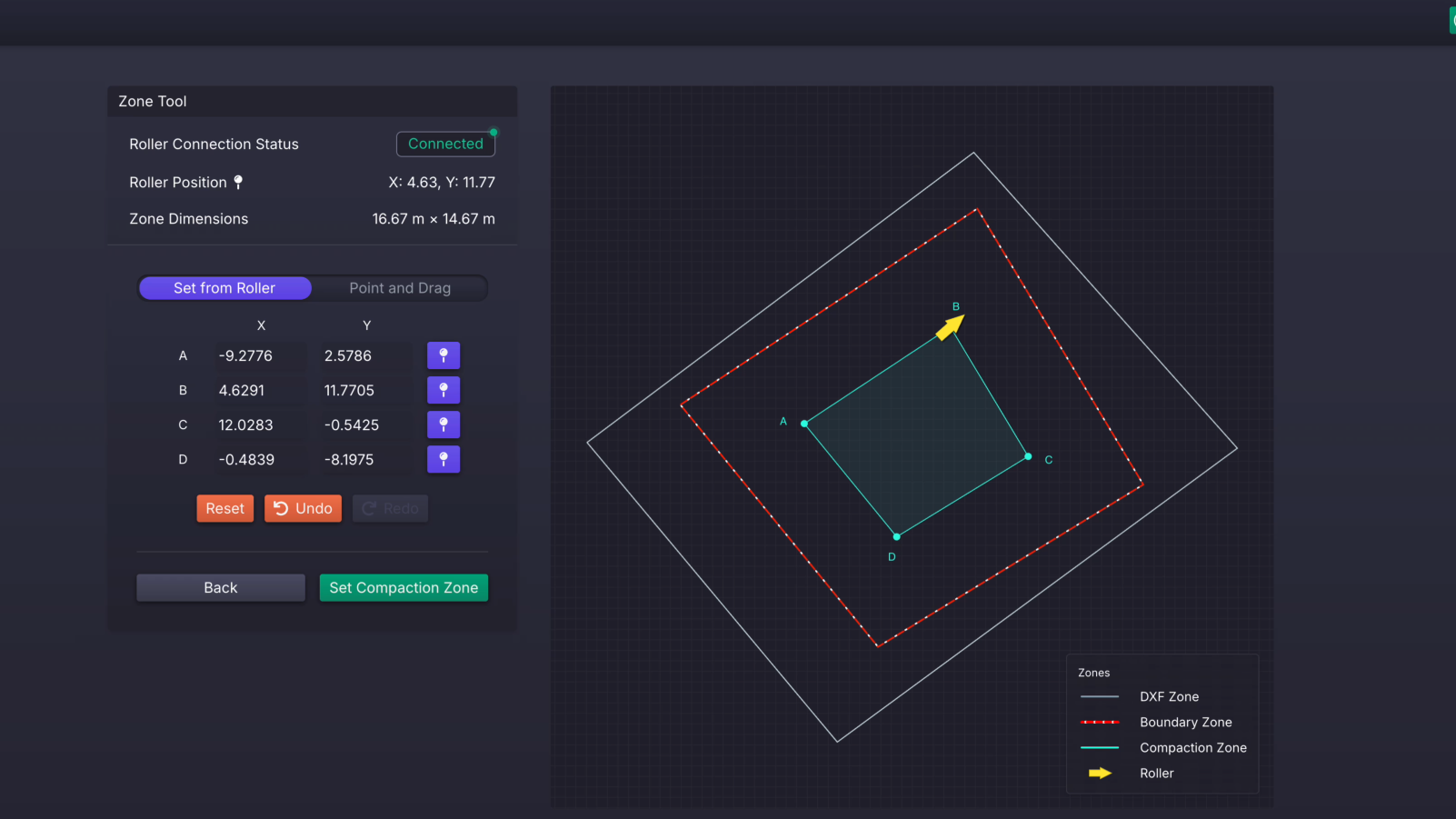Select compaction zone corner point C on canvas
Image resolution: width=1456 pixels, height=819 pixels.
(1028, 456)
